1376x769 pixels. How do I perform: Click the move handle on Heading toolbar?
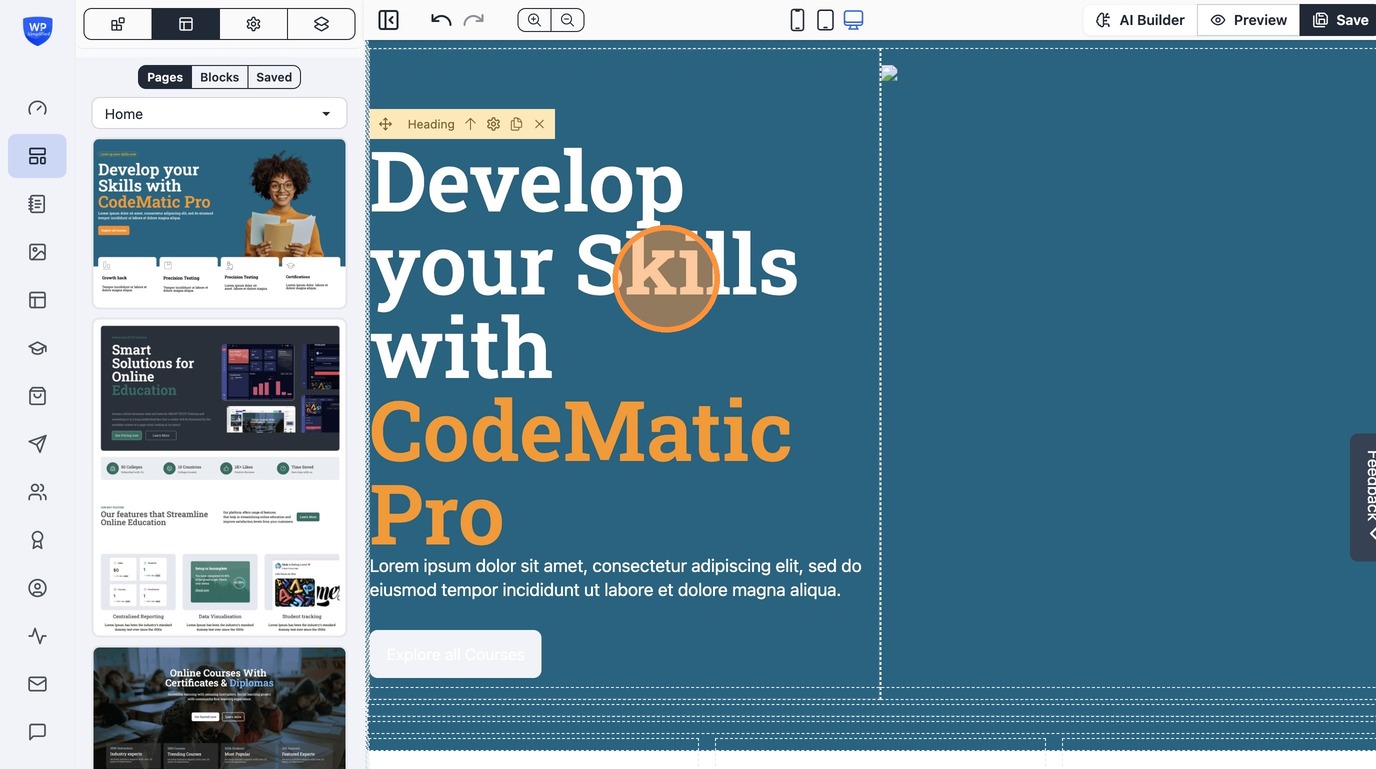tap(385, 124)
